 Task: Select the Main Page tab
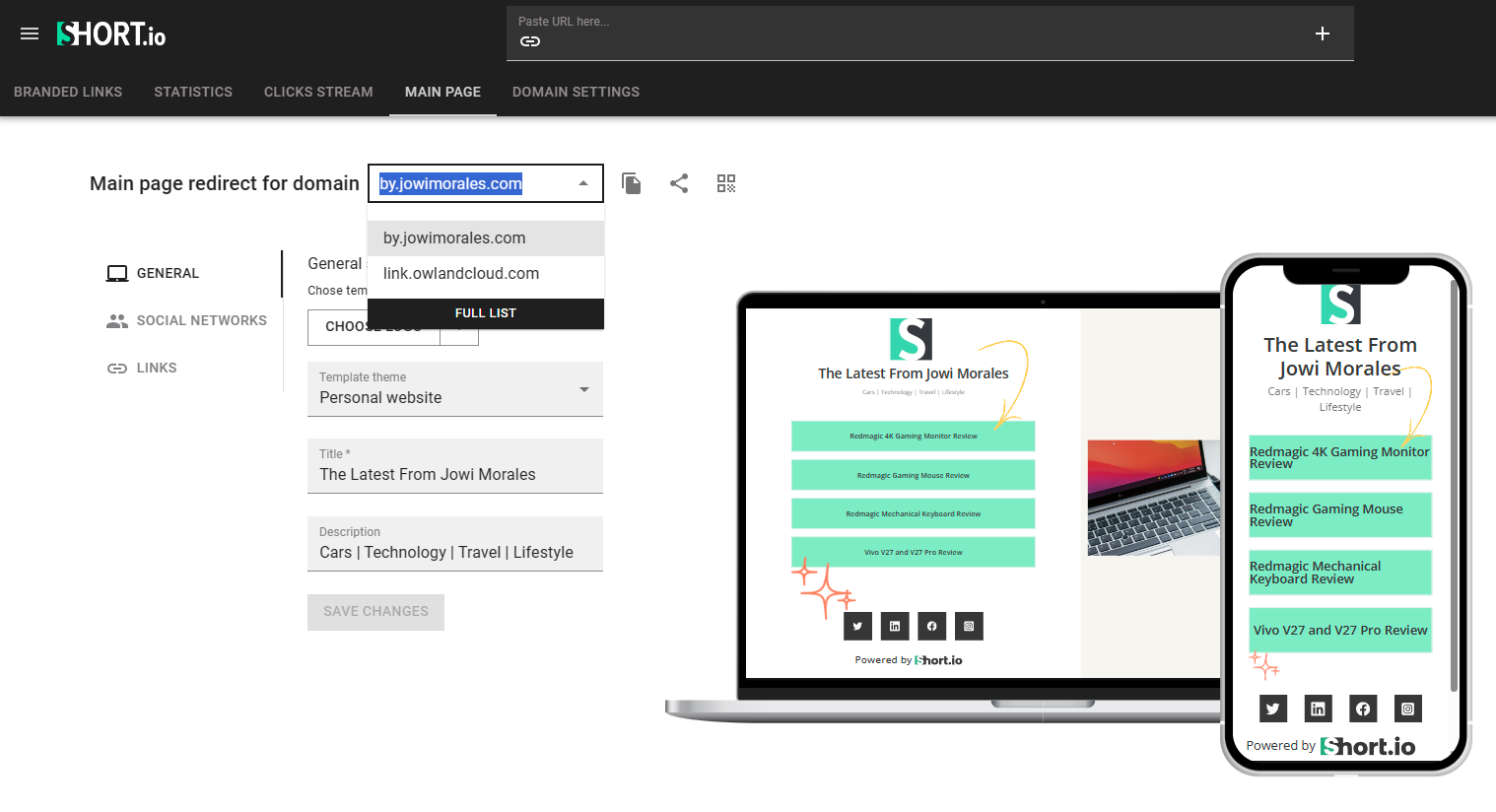point(442,92)
